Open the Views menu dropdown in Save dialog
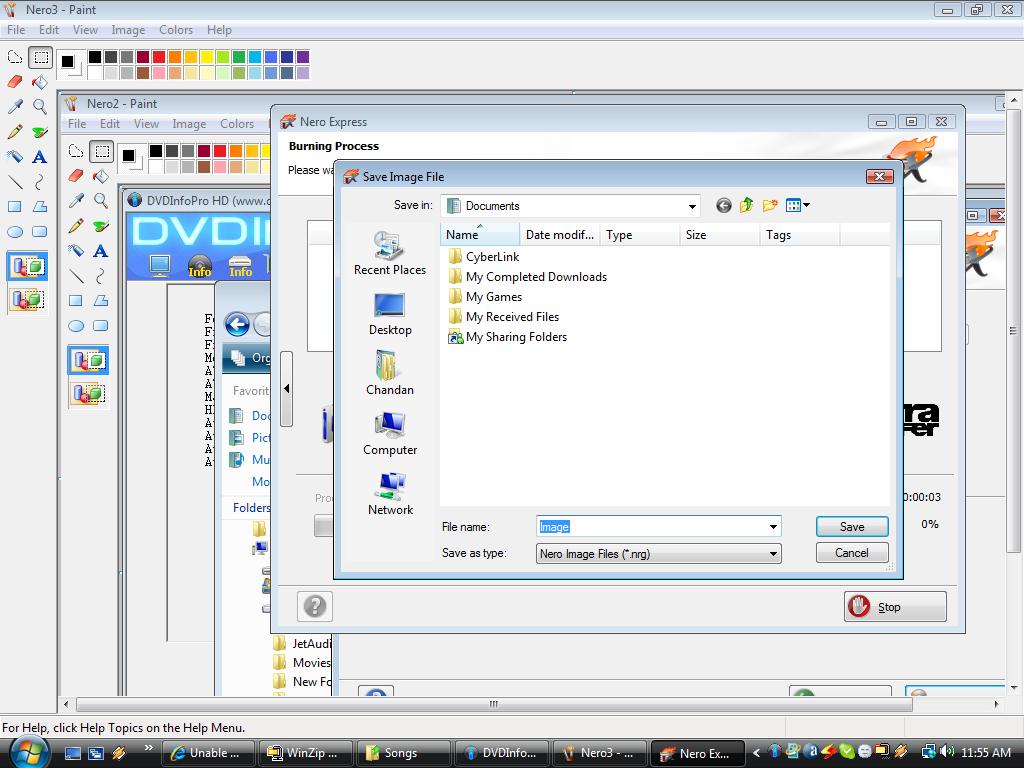The height and width of the screenshot is (768, 1024). tap(798, 206)
